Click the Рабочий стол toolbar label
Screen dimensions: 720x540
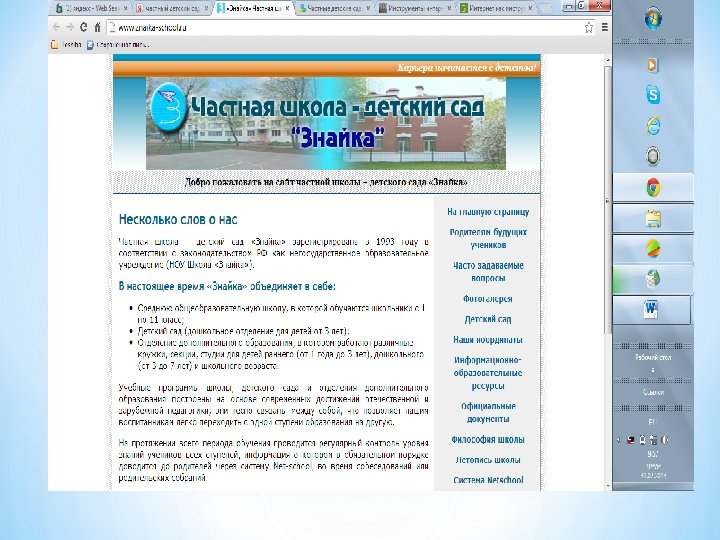pyautogui.click(x=652, y=357)
